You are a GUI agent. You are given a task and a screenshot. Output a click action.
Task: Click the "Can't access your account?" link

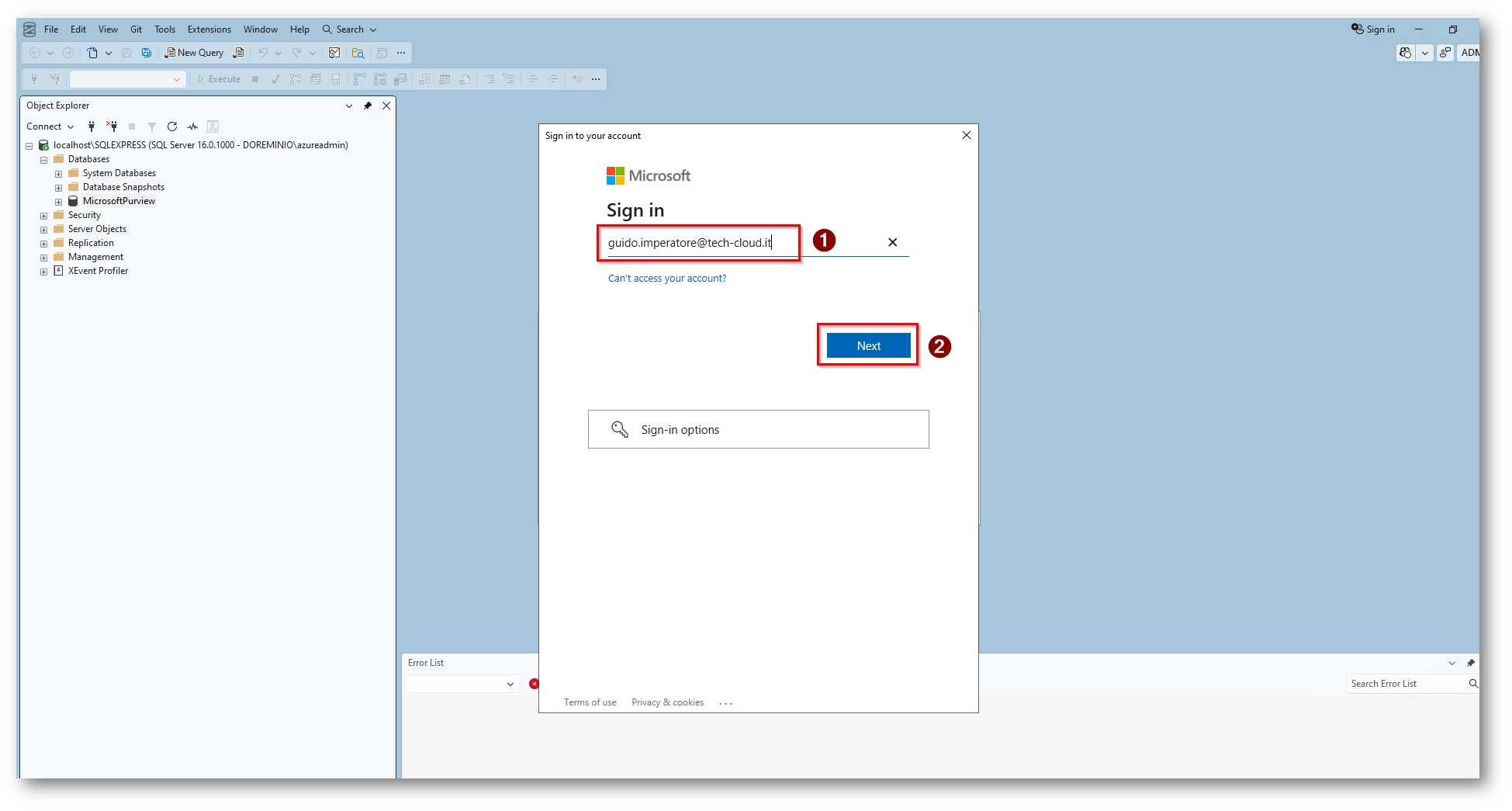(667, 279)
